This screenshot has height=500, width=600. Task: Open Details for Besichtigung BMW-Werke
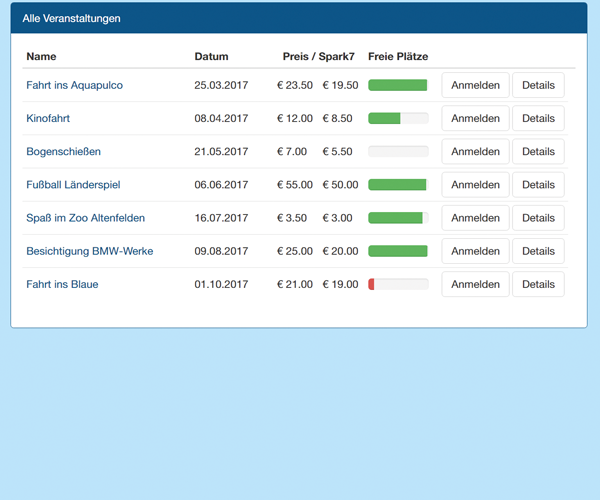coord(538,251)
